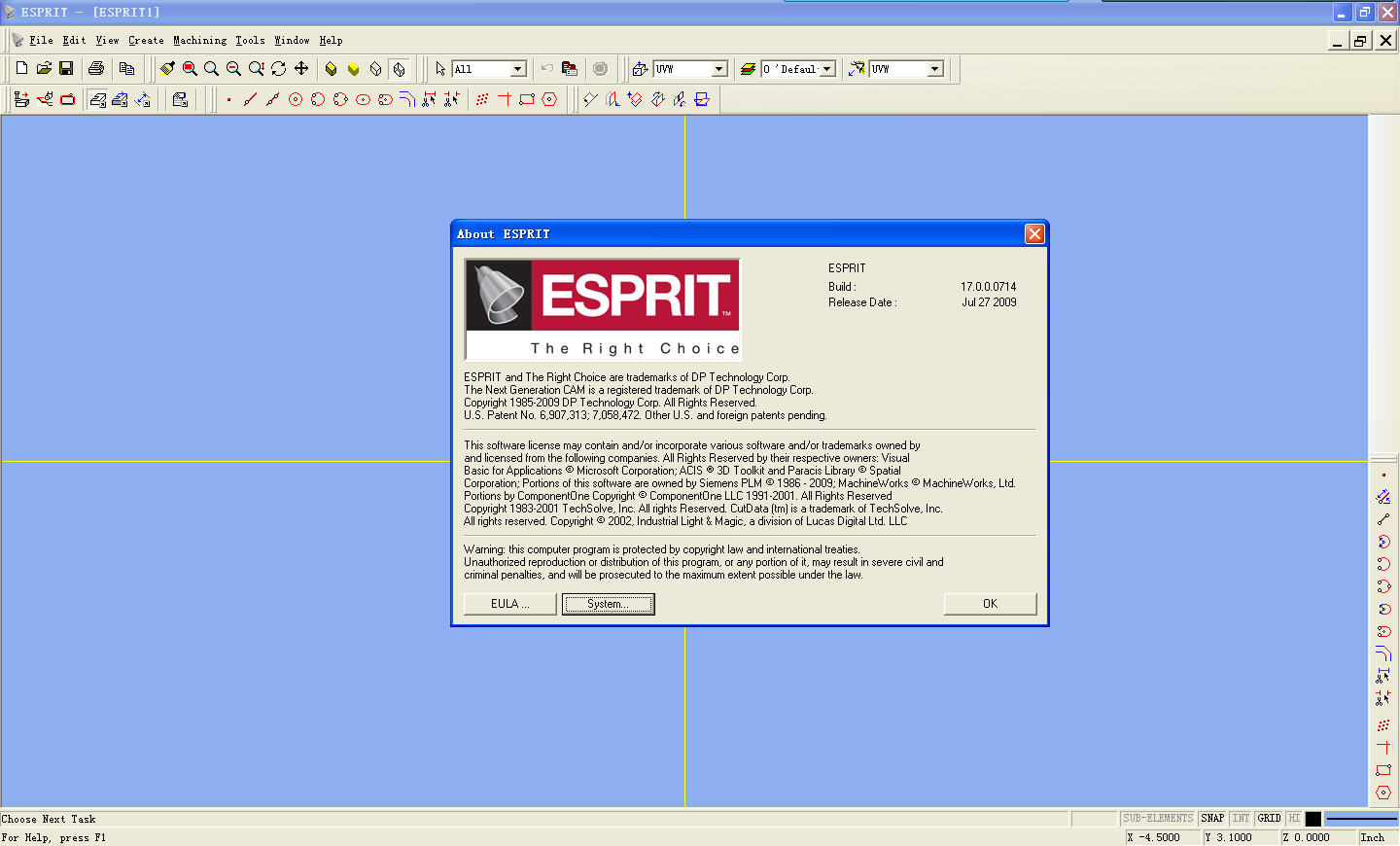
Task: Toggle the wireframe cube view icon
Action: pos(375,69)
